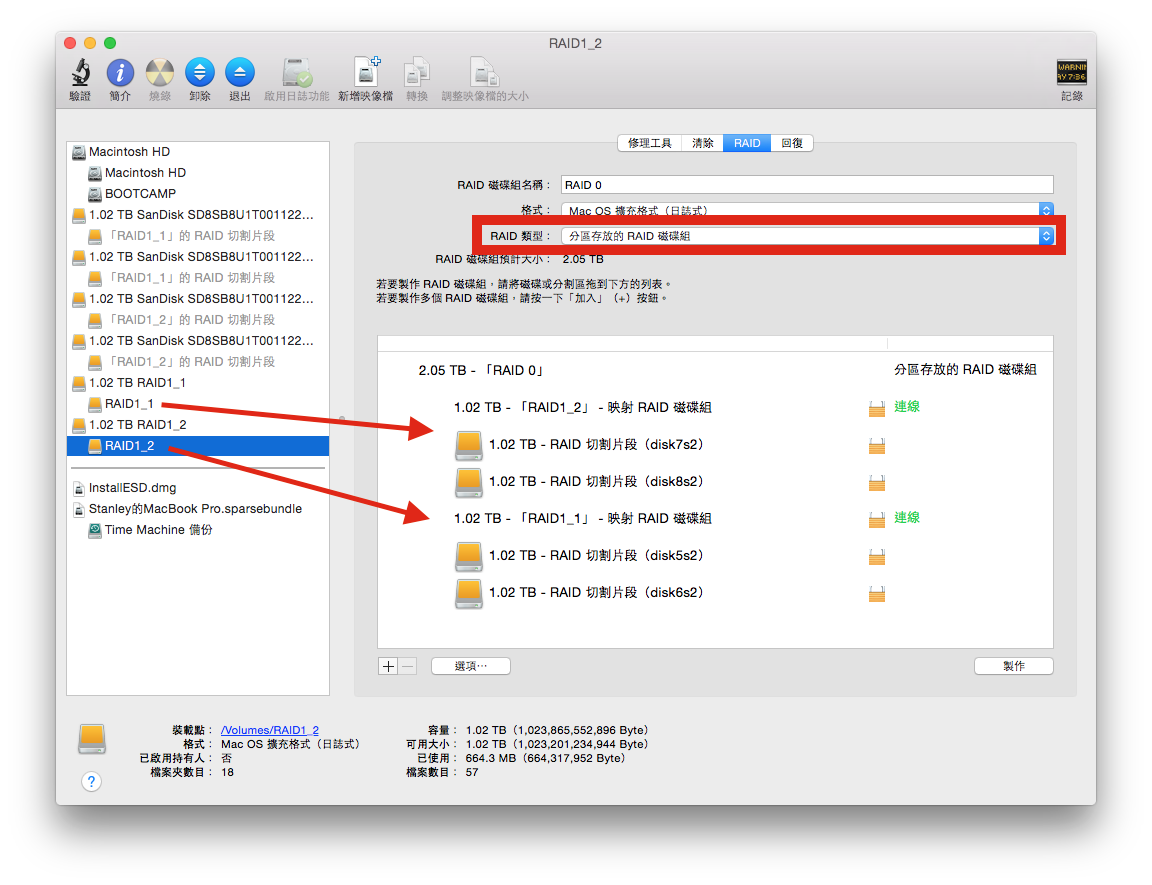Screen dimensions: 1152x885
Task: Click the 選項 options button
Action: [470, 666]
